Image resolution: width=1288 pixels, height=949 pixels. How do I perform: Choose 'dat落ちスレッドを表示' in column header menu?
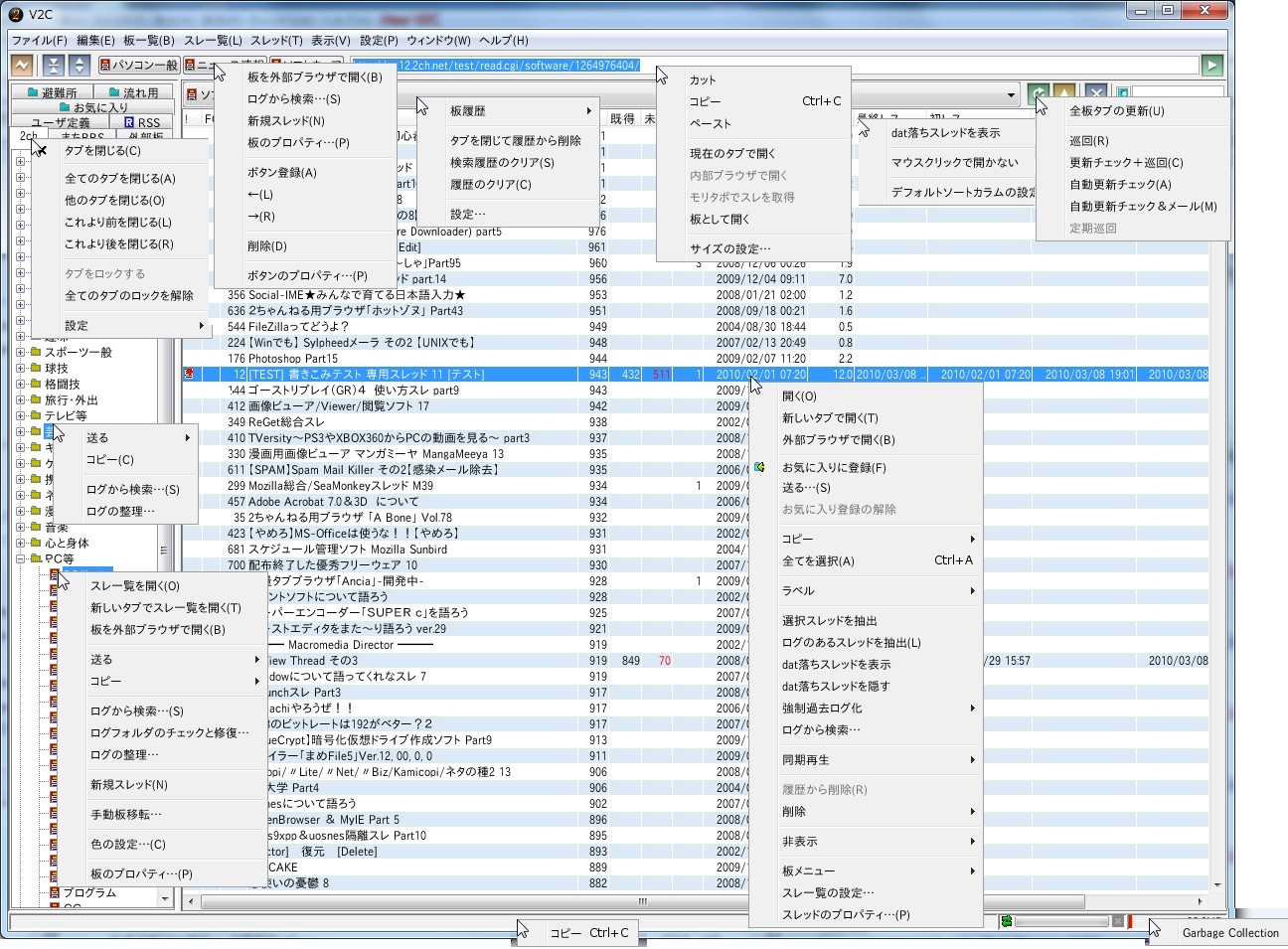click(x=945, y=133)
